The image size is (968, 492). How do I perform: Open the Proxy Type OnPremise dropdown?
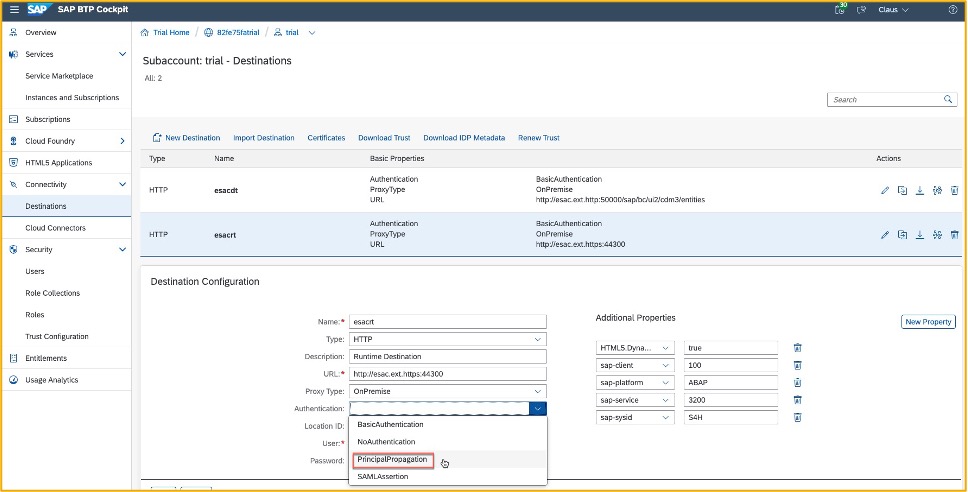pyautogui.click(x=538, y=391)
